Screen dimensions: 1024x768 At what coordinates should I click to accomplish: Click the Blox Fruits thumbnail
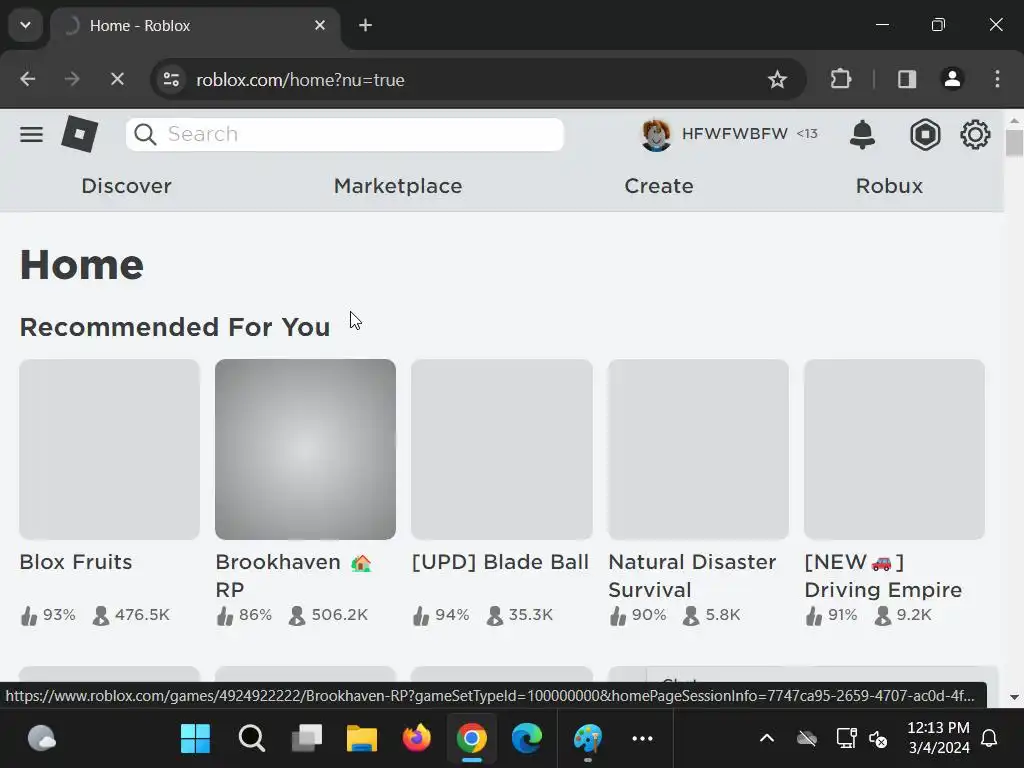click(x=109, y=449)
